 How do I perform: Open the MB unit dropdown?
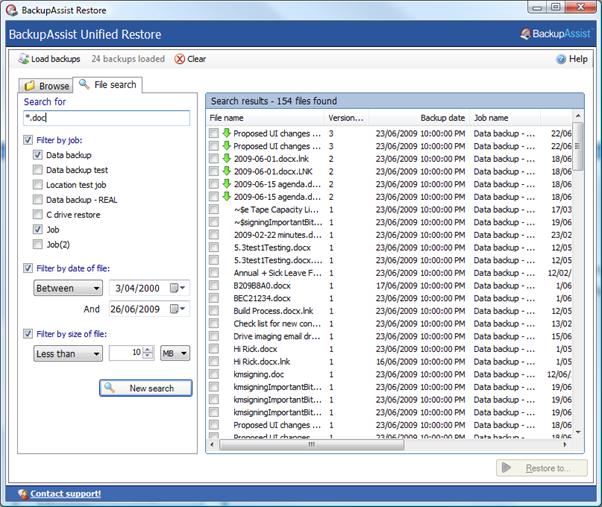point(171,353)
